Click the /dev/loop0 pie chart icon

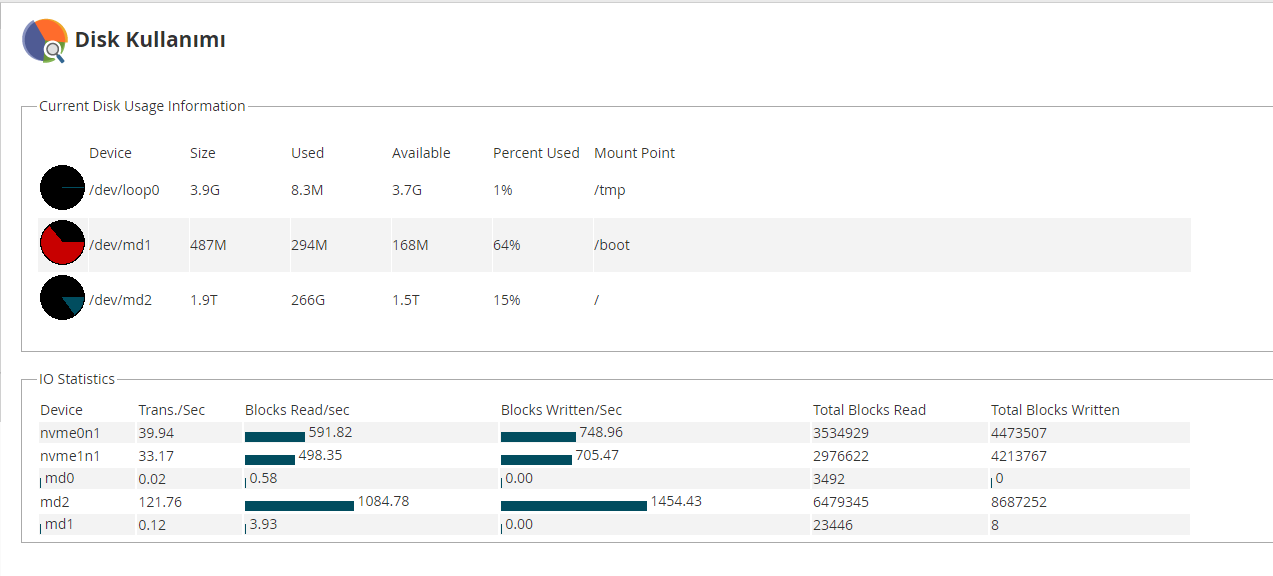[62, 188]
